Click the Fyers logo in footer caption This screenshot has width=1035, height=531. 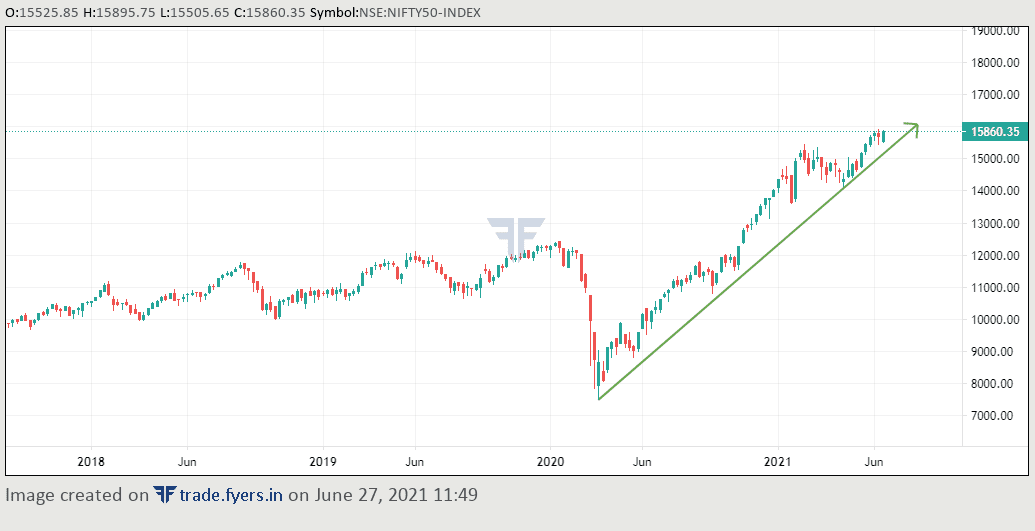tap(164, 494)
